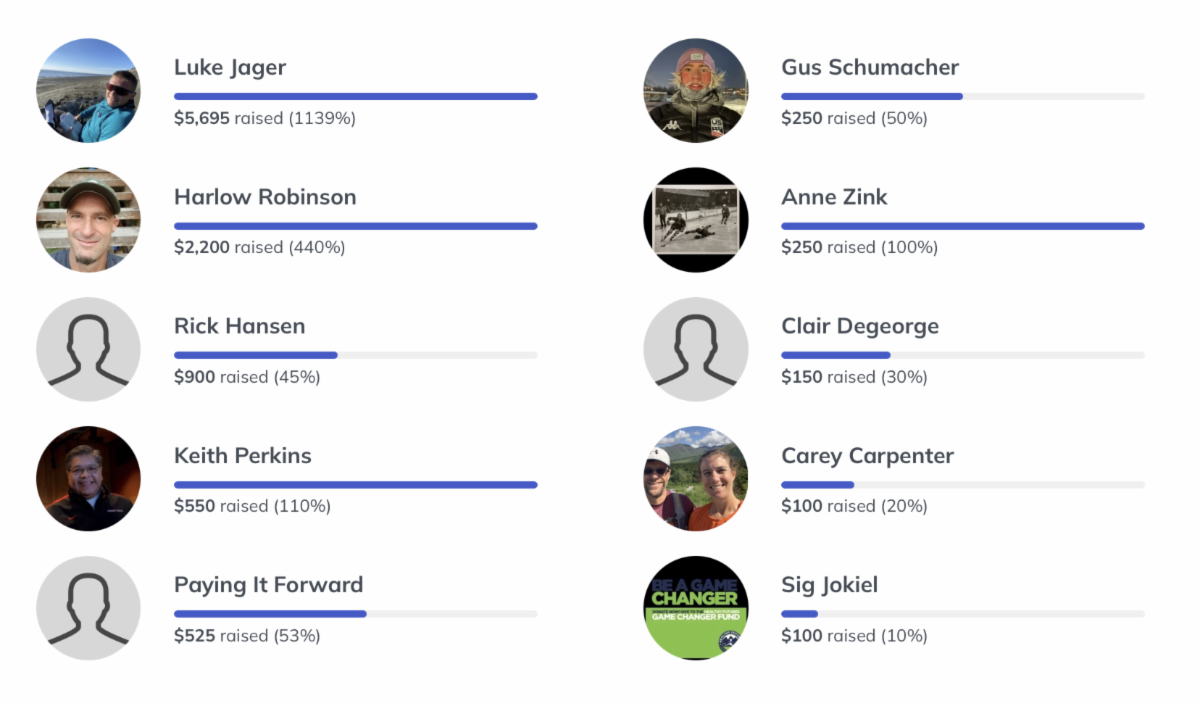Image resolution: width=1200 pixels, height=706 pixels.
Task: Open Harlow Robinson's avatar picture
Action: pyautogui.click(x=88, y=220)
